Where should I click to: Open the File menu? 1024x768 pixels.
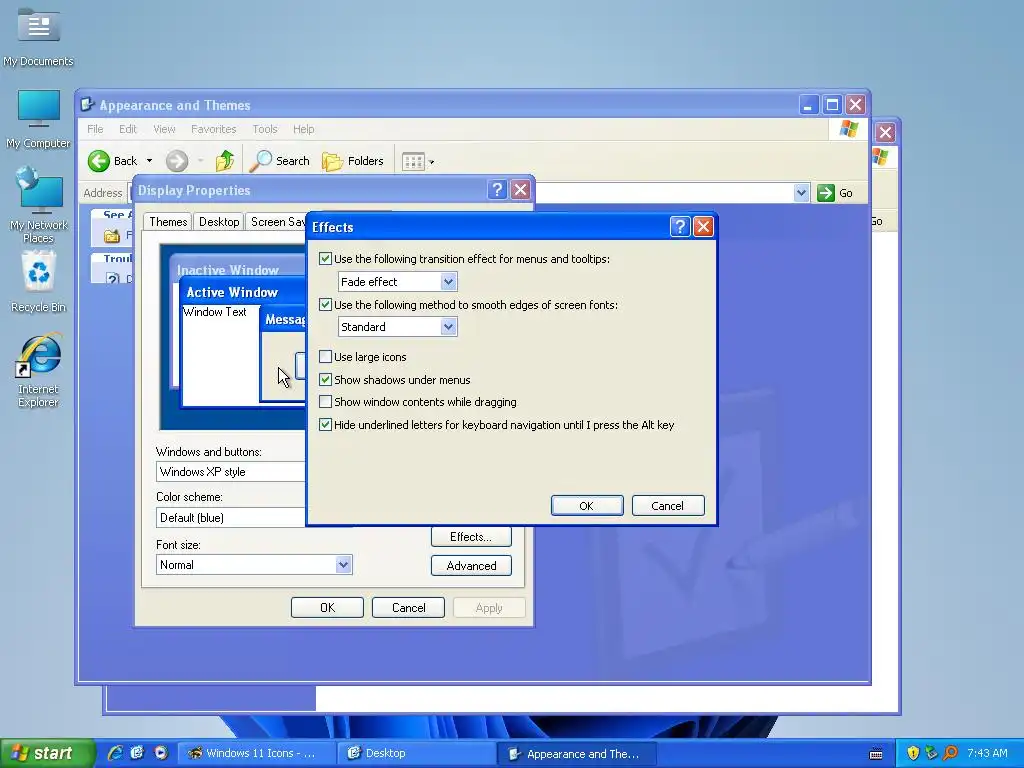pos(95,129)
